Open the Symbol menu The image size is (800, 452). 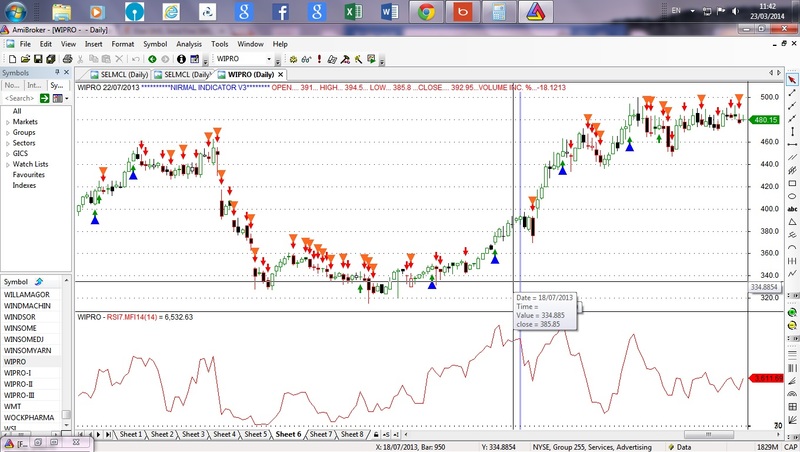click(x=155, y=44)
